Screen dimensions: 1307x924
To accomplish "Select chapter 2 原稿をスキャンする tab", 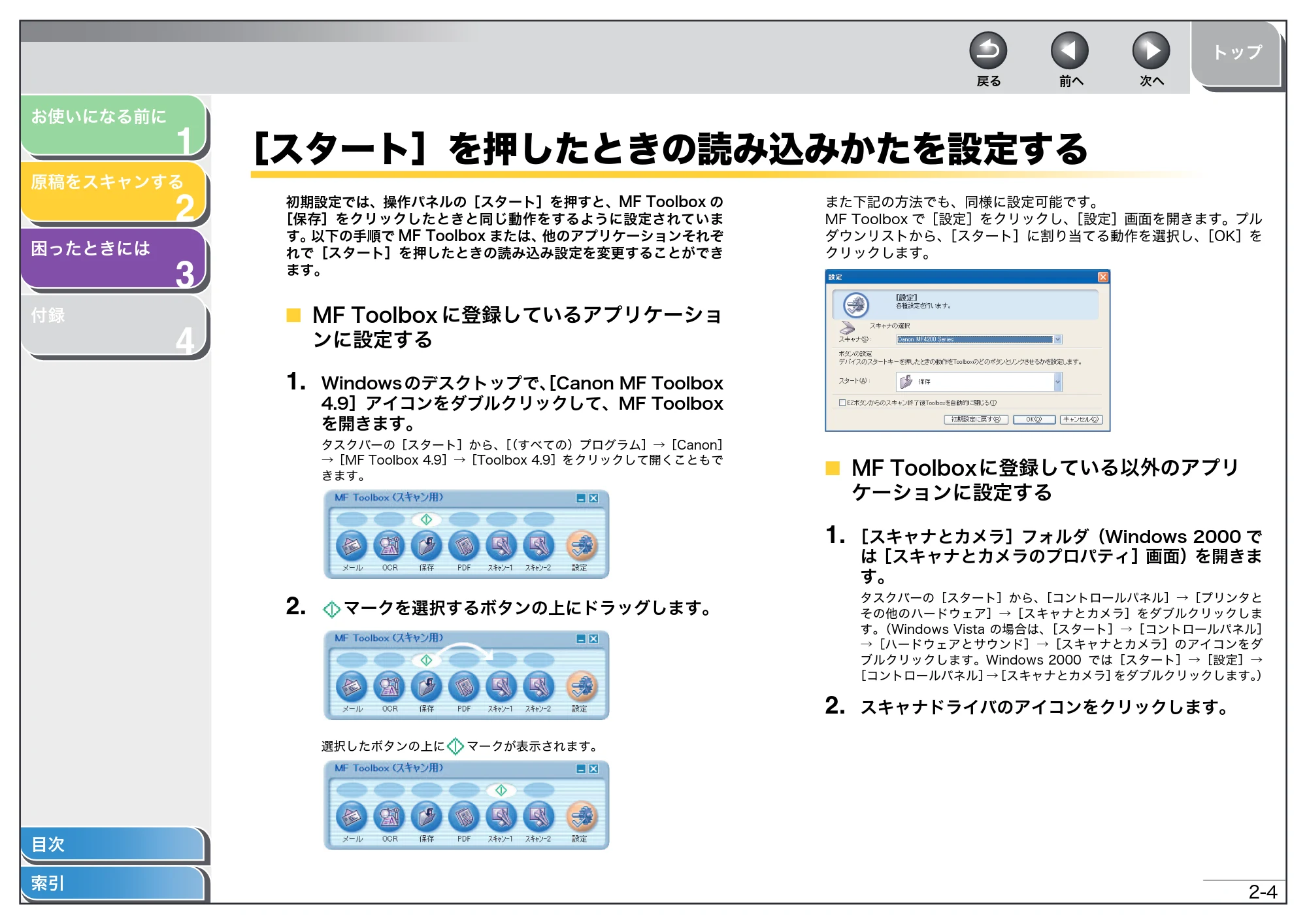I will point(114,192).
